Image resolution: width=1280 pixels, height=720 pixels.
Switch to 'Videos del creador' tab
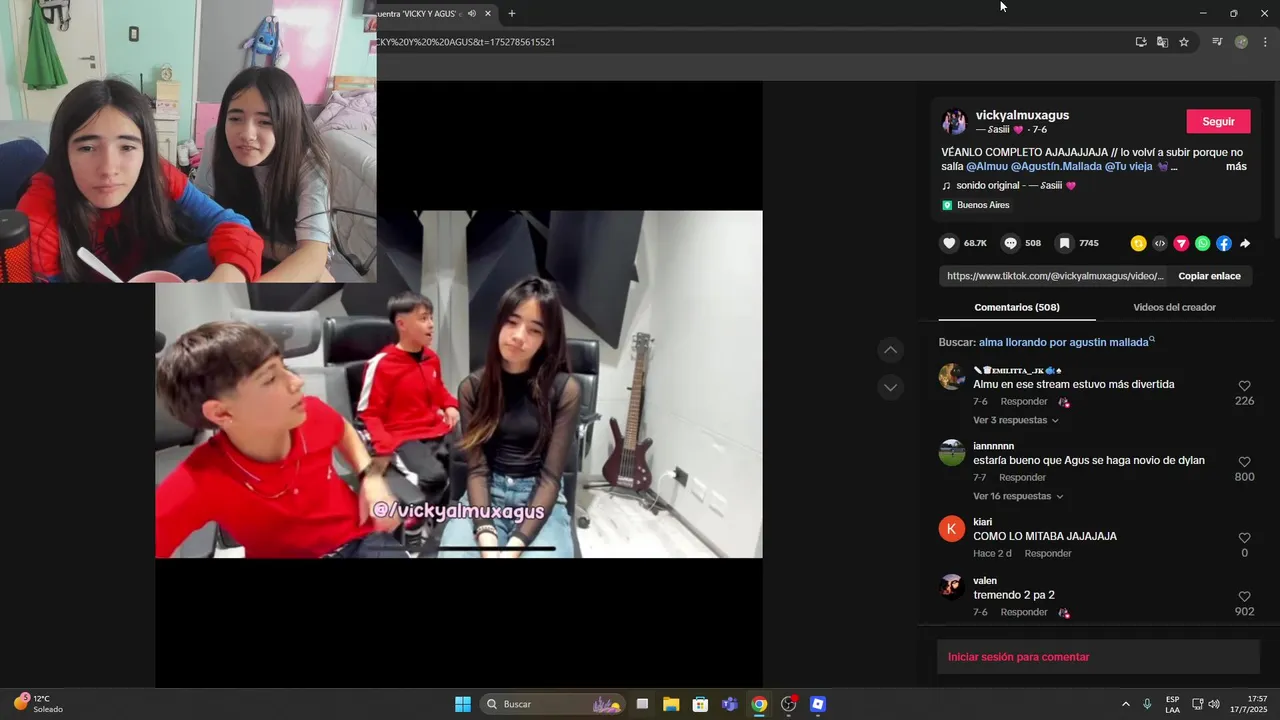[1174, 307]
